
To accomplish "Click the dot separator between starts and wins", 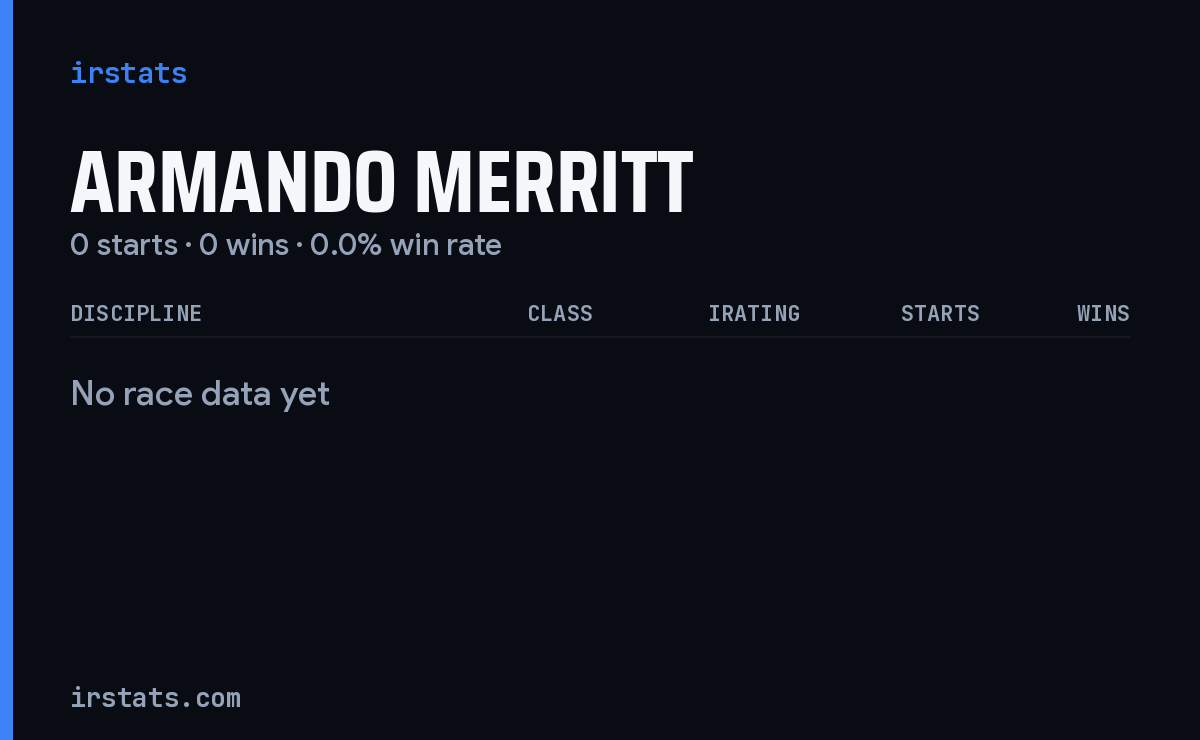I will [188, 245].
